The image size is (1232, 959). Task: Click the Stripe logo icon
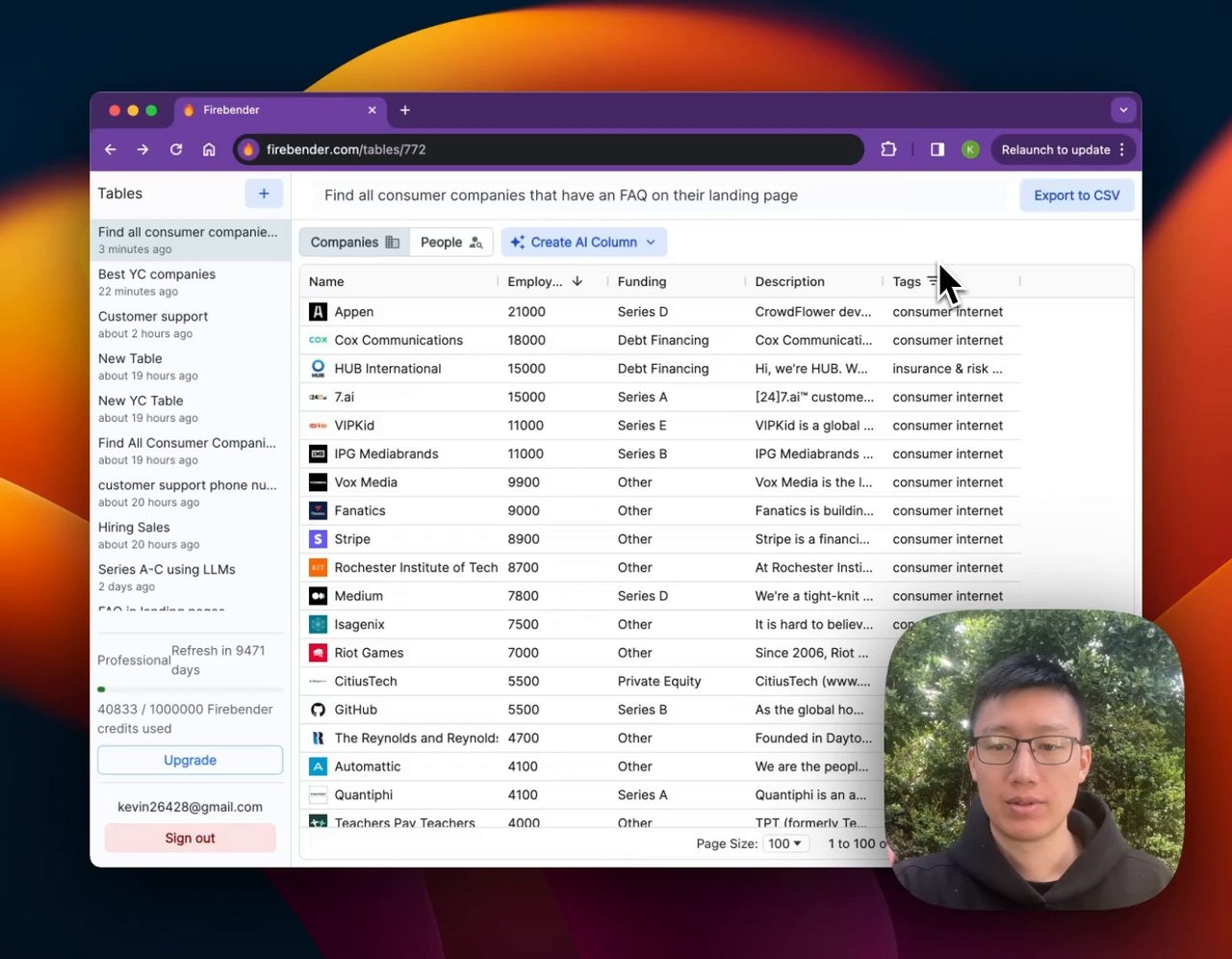[x=318, y=539]
